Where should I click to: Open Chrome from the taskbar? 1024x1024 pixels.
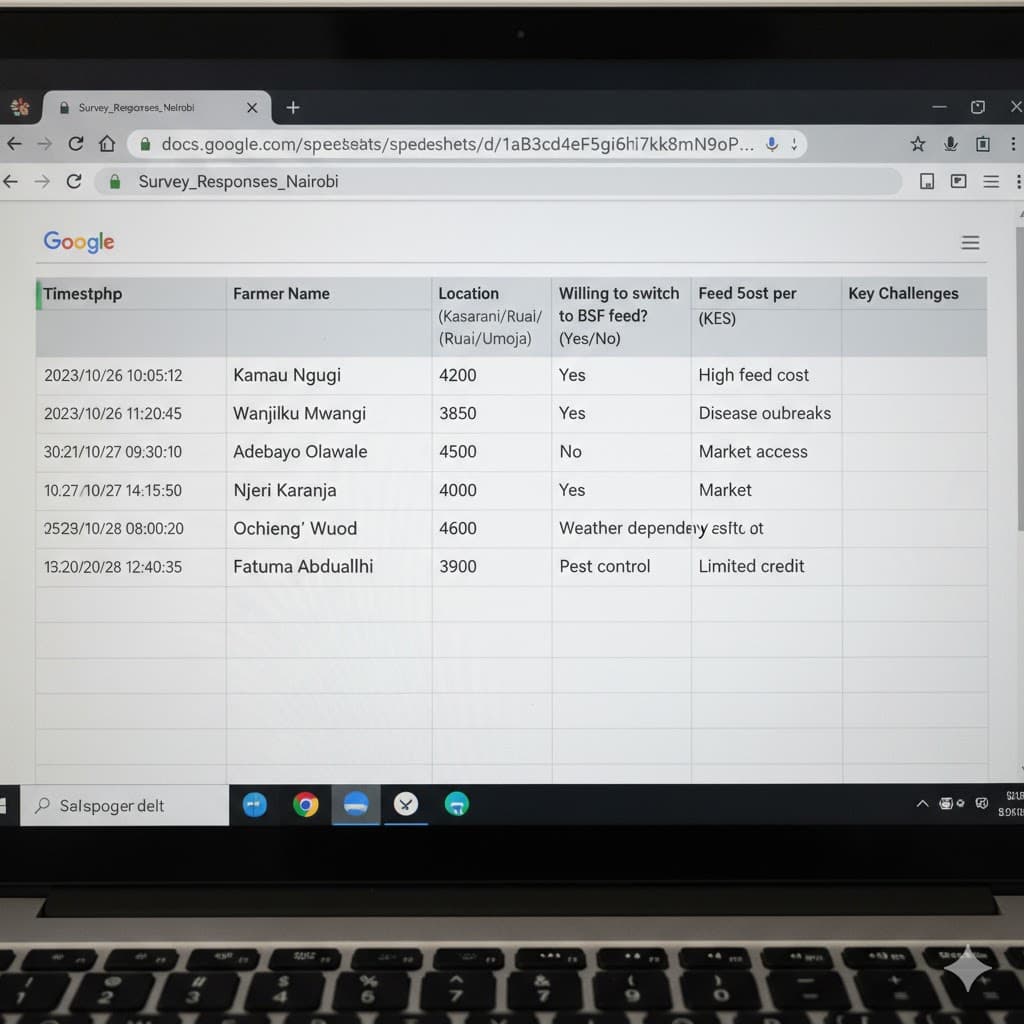pos(306,804)
